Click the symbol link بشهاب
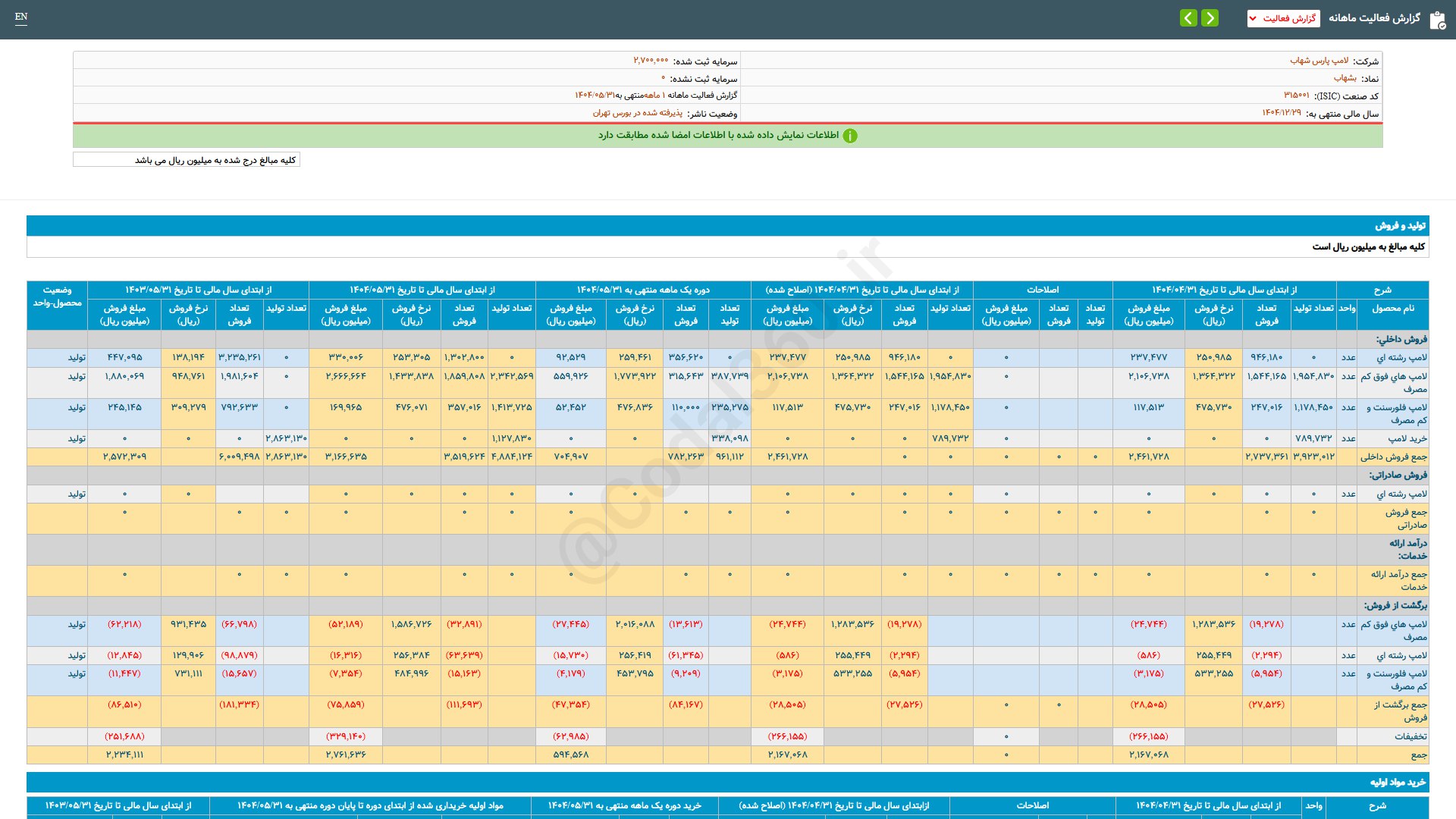Screen dimensions: 1456x819 (x=1345, y=78)
